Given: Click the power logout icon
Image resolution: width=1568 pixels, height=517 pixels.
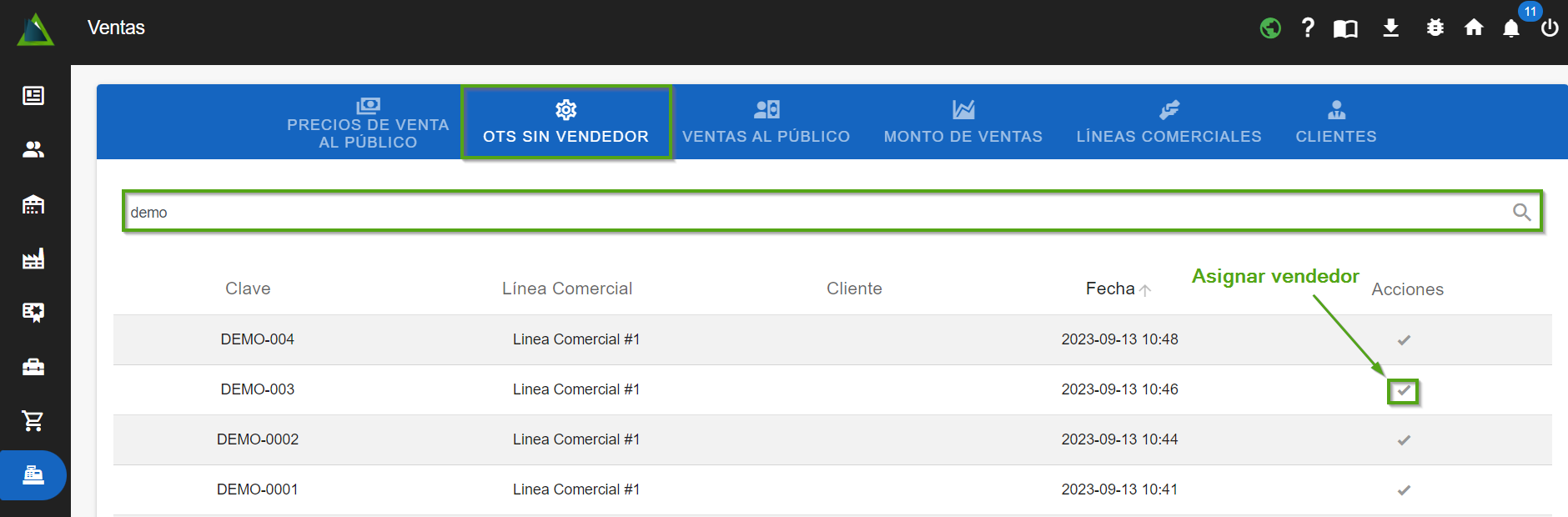Looking at the screenshot, I should tap(1550, 28).
